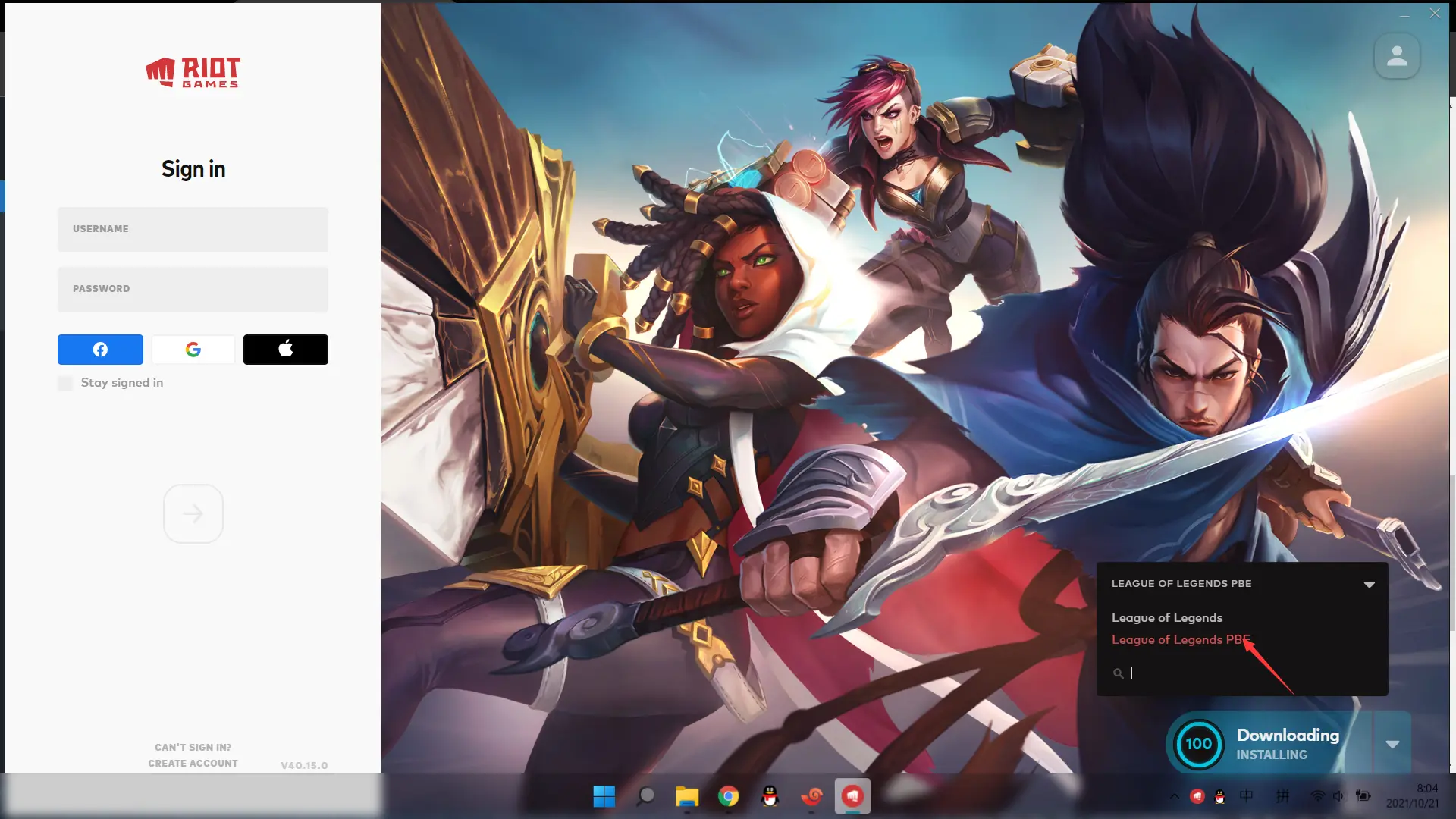The image size is (1456, 819).
Task: Click the Downloading Installing button
Action: 1270,744
